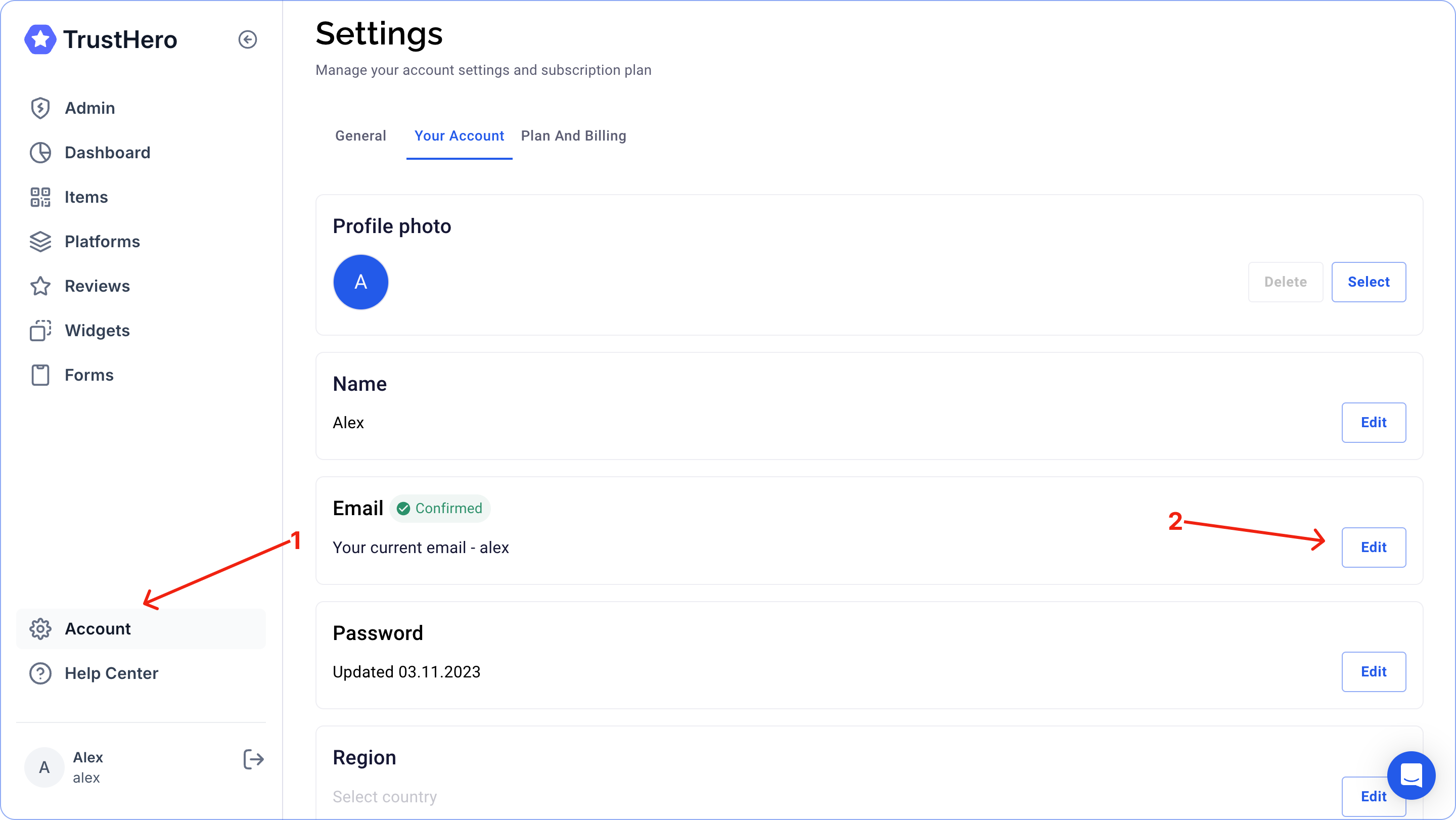This screenshot has width=1456, height=820.
Task: Open the Dashboard pie chart icon
Action: pos(40,153)
